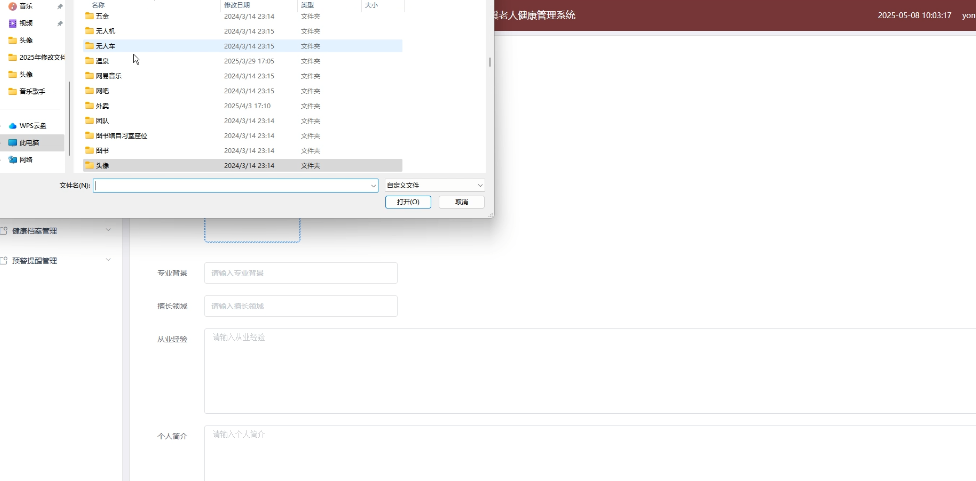This screenshot has height=481, width=976.
Task: Focus the 擅长领域 input field
Action: (x=301, y=306)
